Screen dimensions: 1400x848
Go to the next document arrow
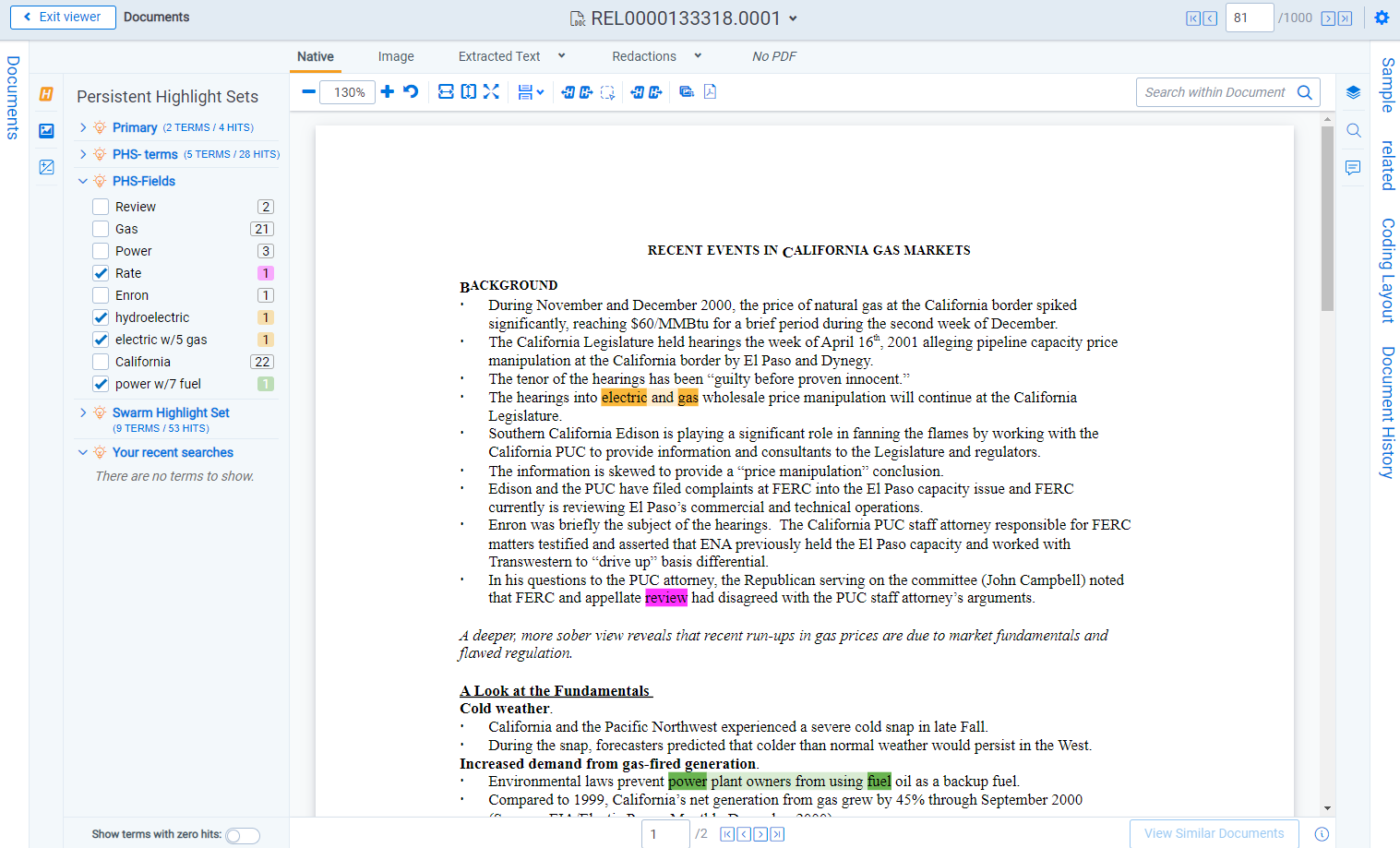tap(1328, 18)
